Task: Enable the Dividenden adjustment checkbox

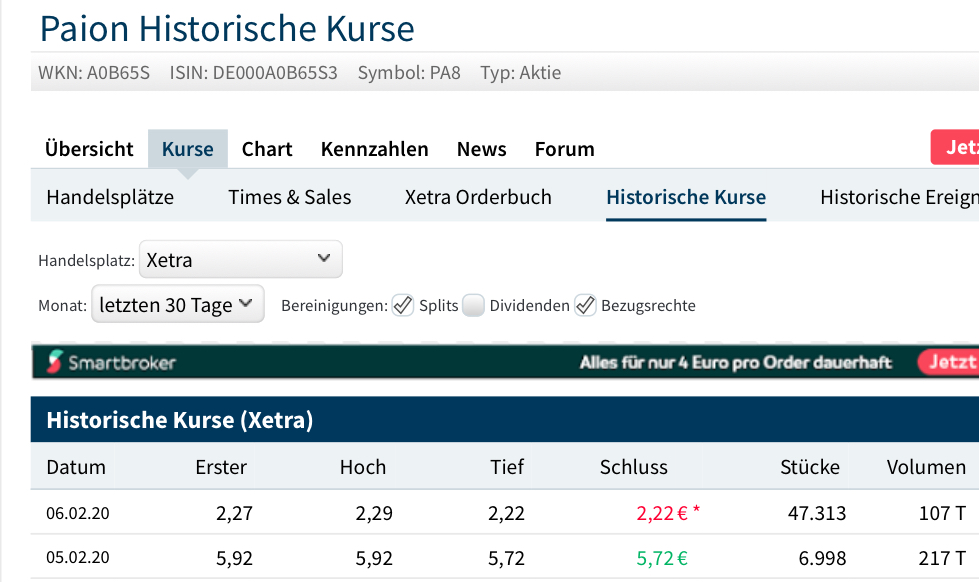Action: point(473,306)
